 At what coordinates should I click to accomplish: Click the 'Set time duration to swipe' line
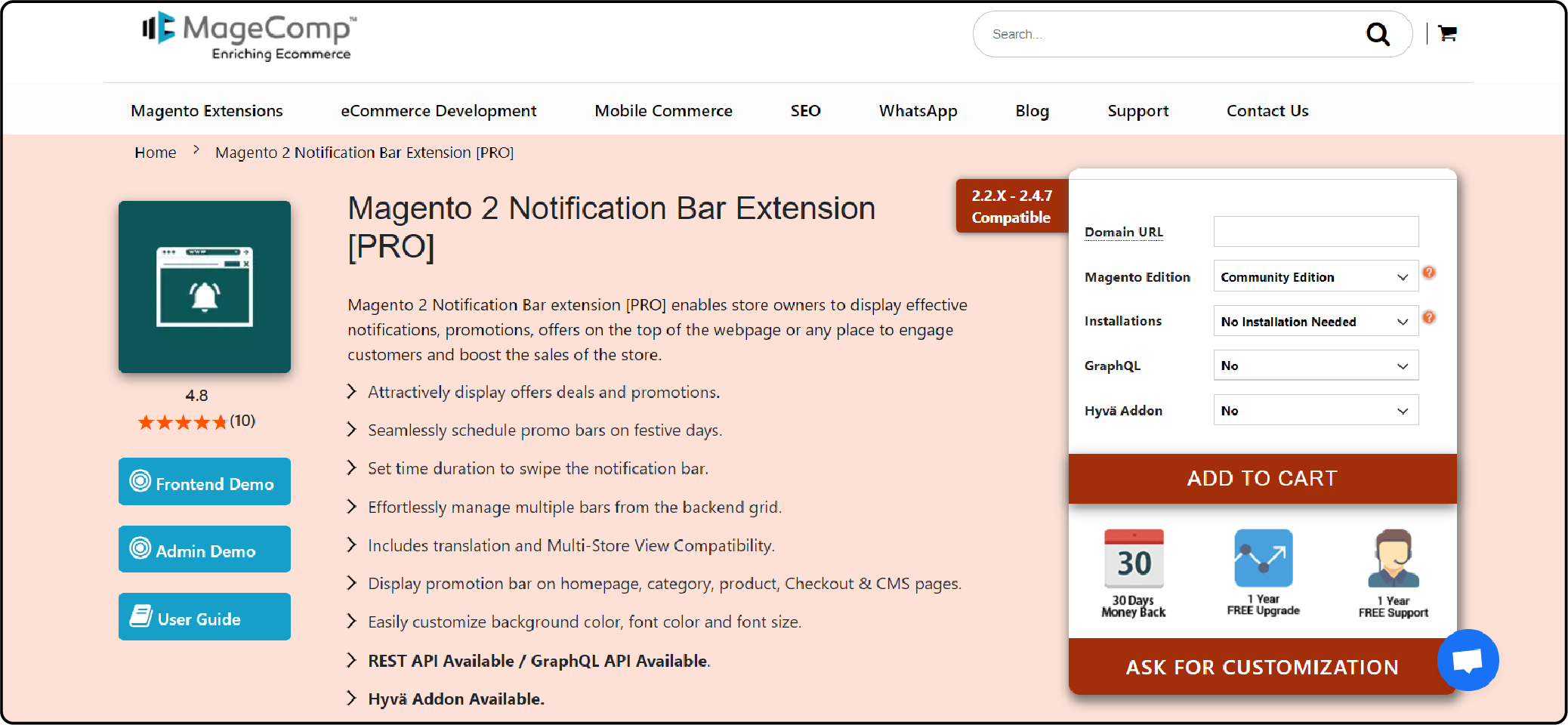[538, 468]
